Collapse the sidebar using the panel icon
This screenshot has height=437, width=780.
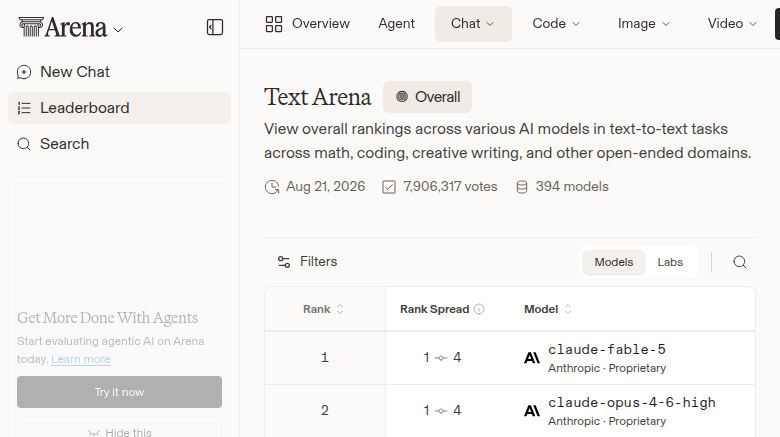tap(215, 27)
